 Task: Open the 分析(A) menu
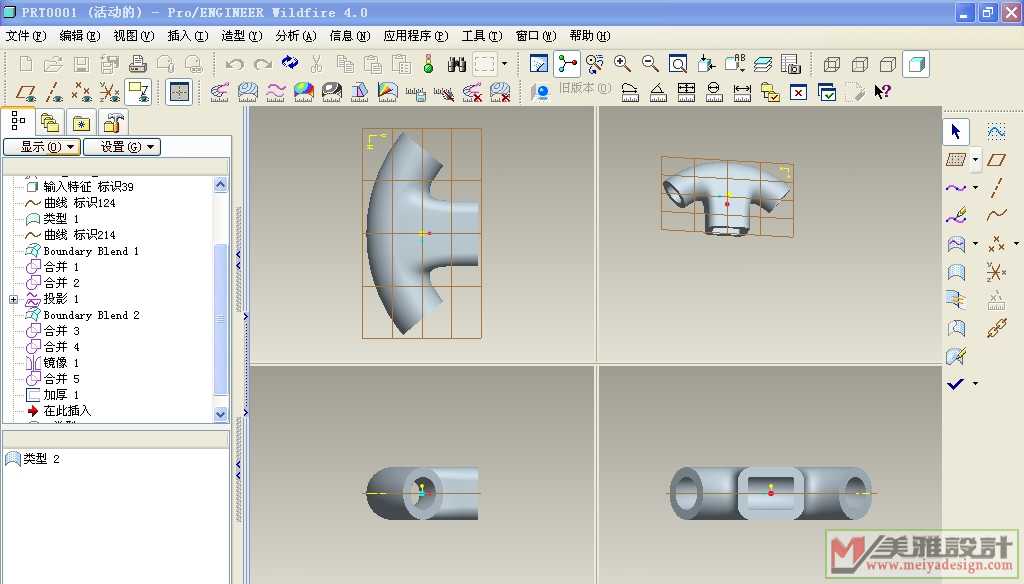coord(296,36)
